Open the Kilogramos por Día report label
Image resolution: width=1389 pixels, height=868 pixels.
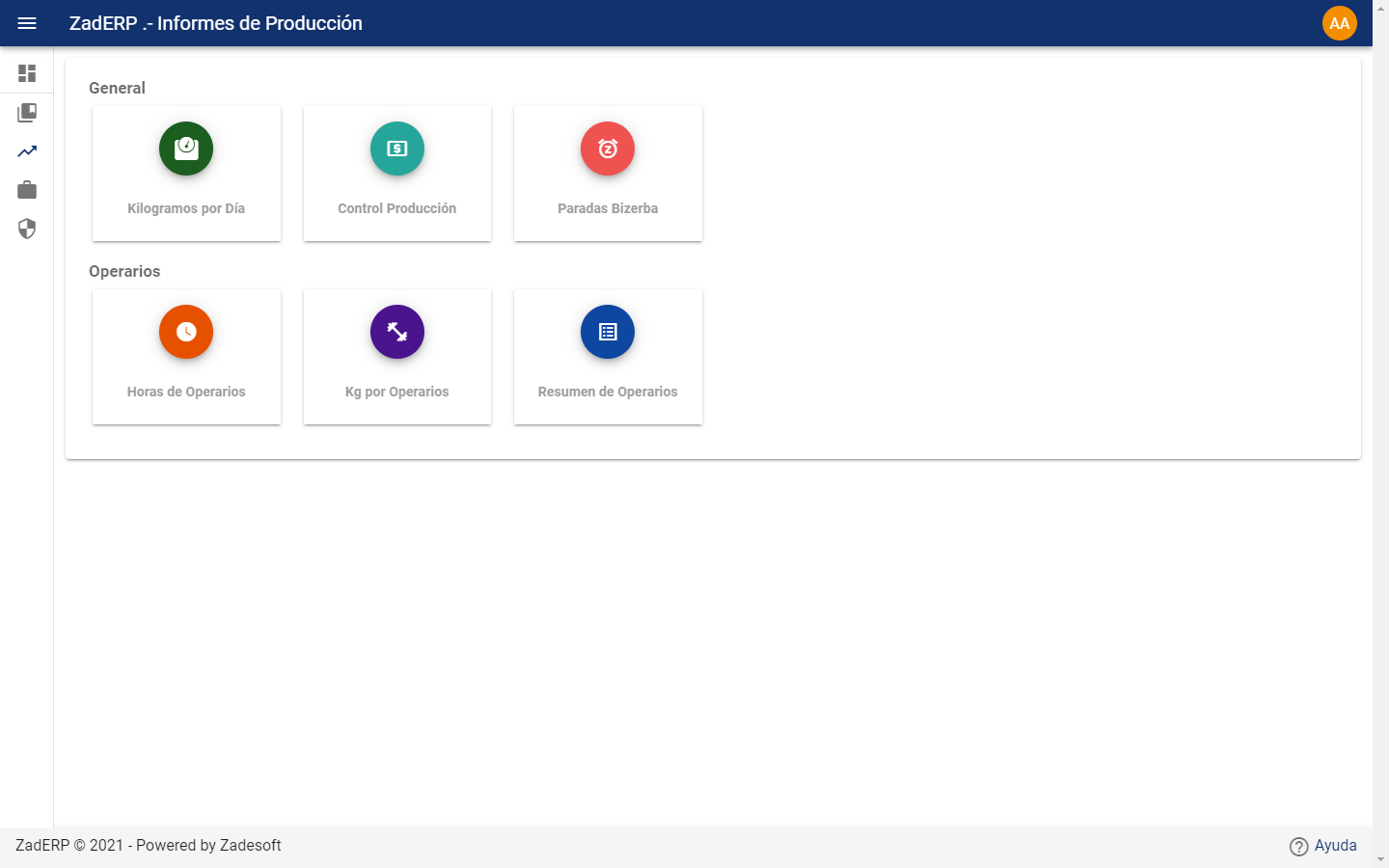pos(186,208)
